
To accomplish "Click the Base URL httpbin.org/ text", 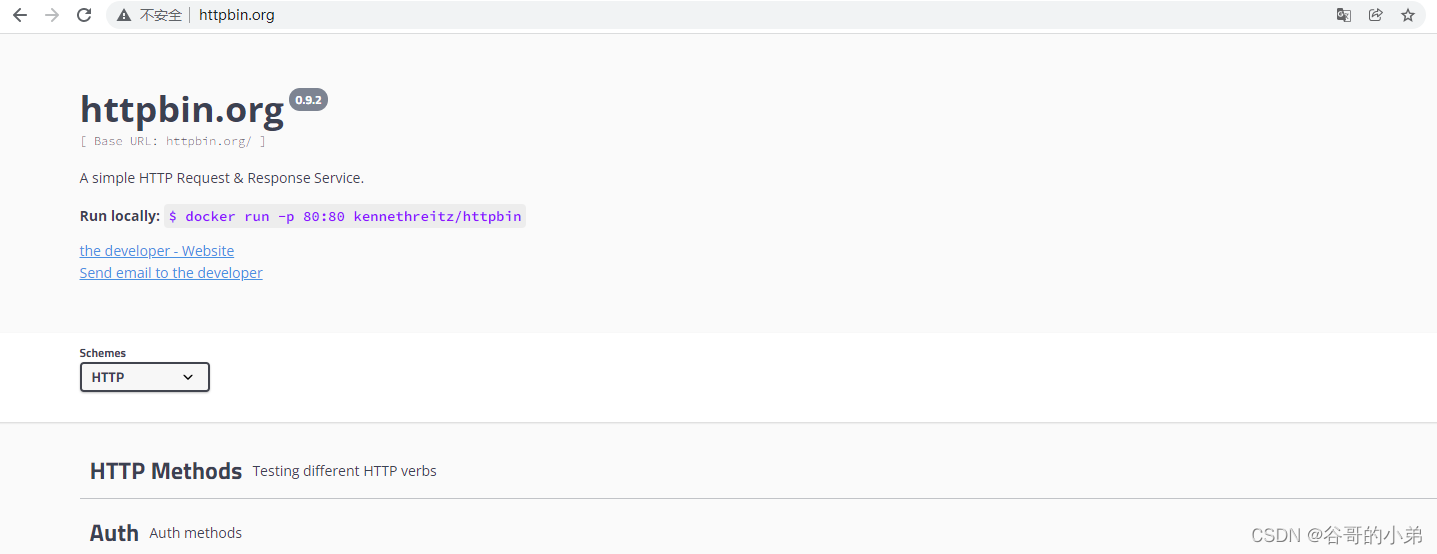I will [x=173, y=141].
